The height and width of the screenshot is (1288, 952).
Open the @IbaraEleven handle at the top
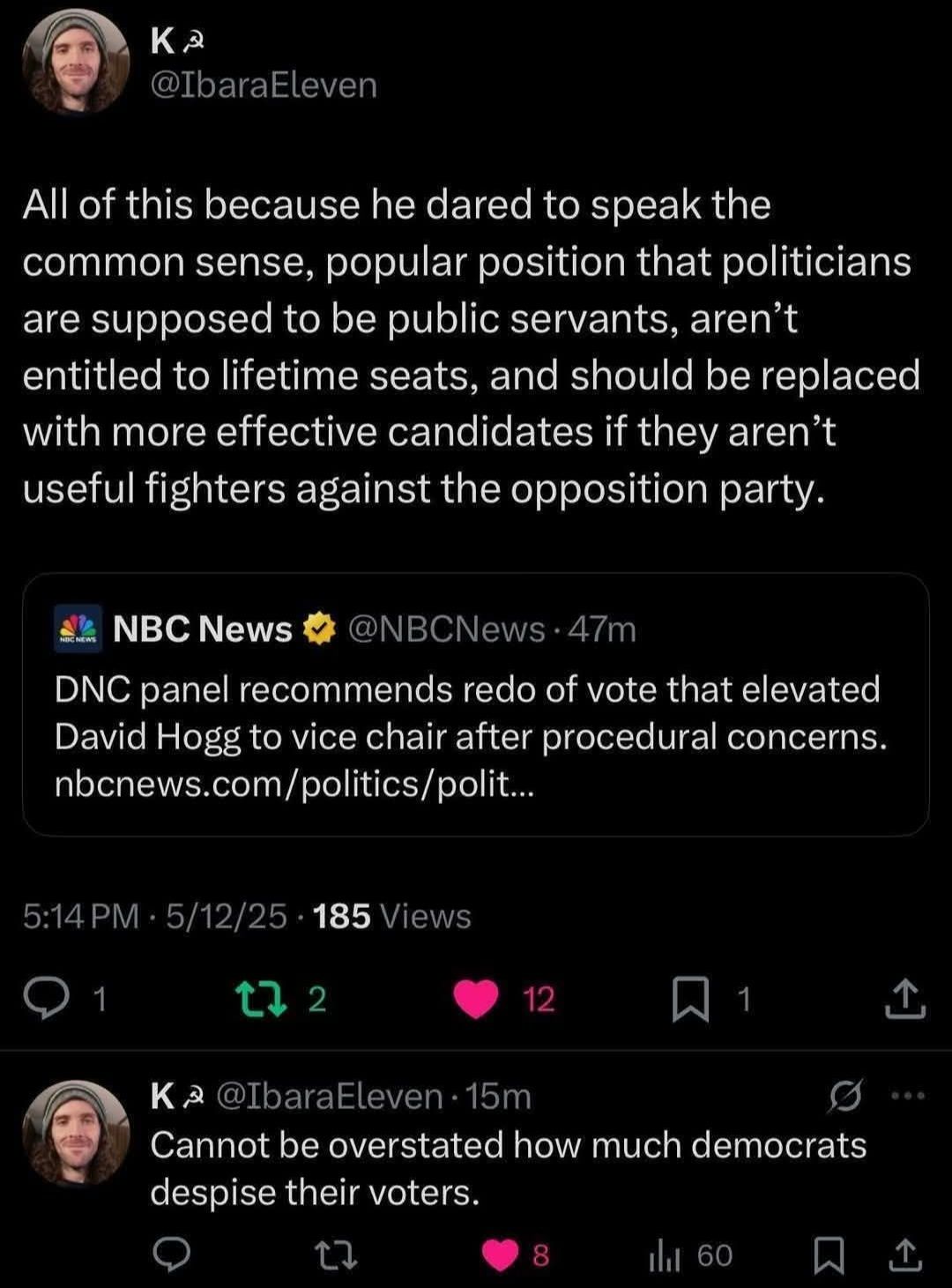[264, 86]
